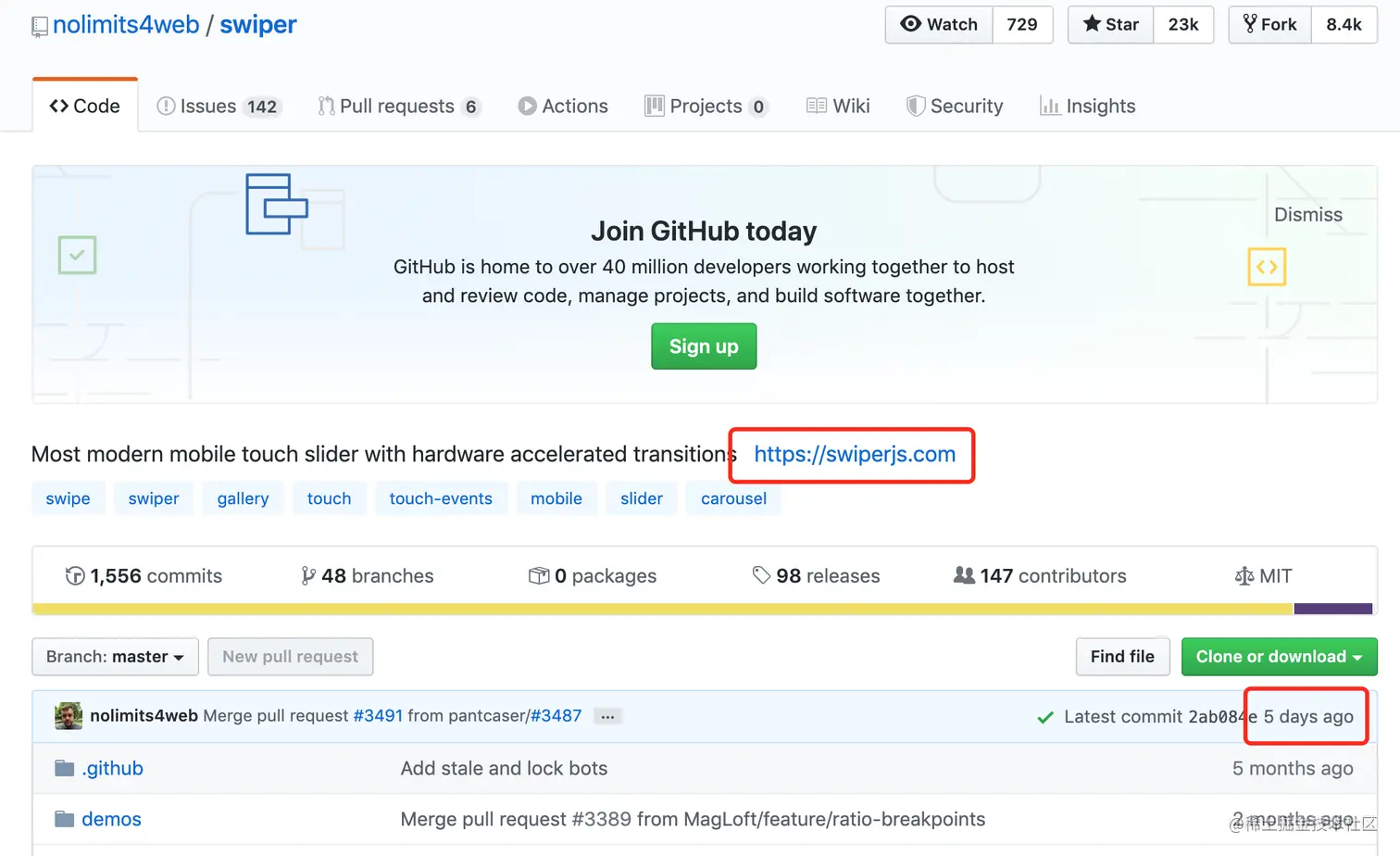Open the carousel topic tag
This screenshot has width=1400, height=856.
point(733,498)
